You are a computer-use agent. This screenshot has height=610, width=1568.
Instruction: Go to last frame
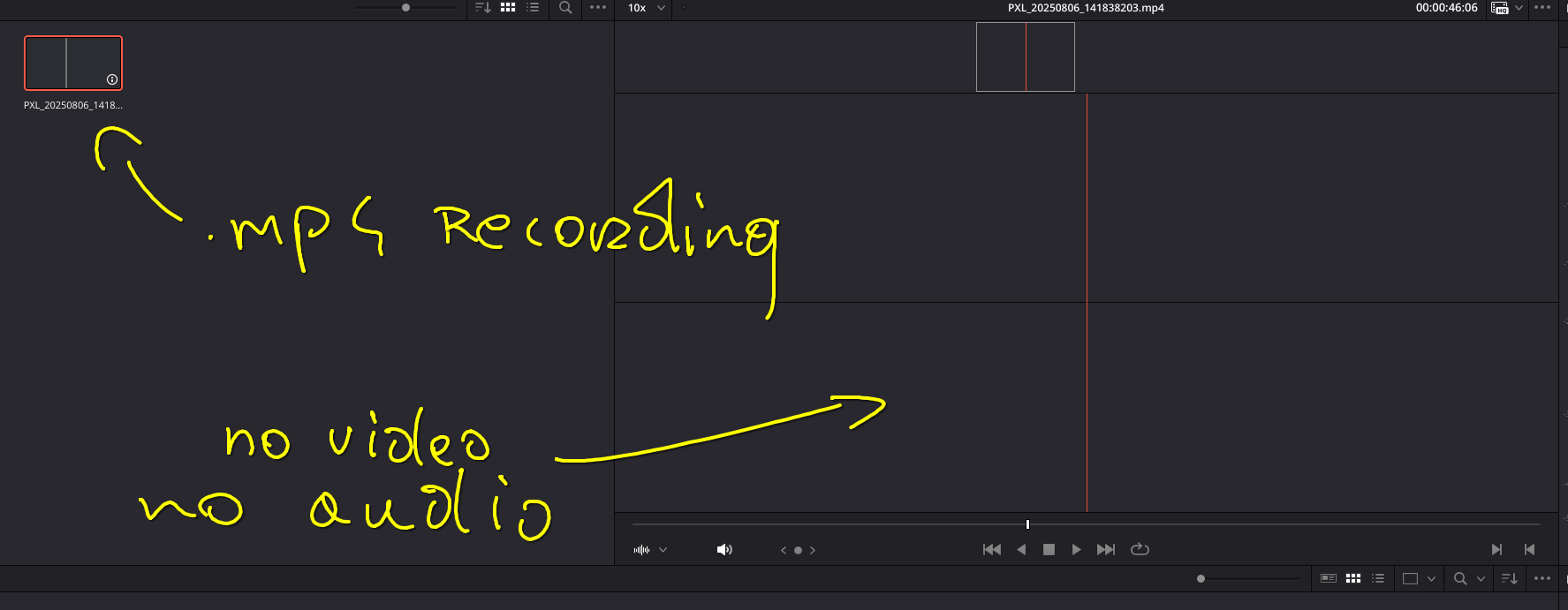(1105, 549)
